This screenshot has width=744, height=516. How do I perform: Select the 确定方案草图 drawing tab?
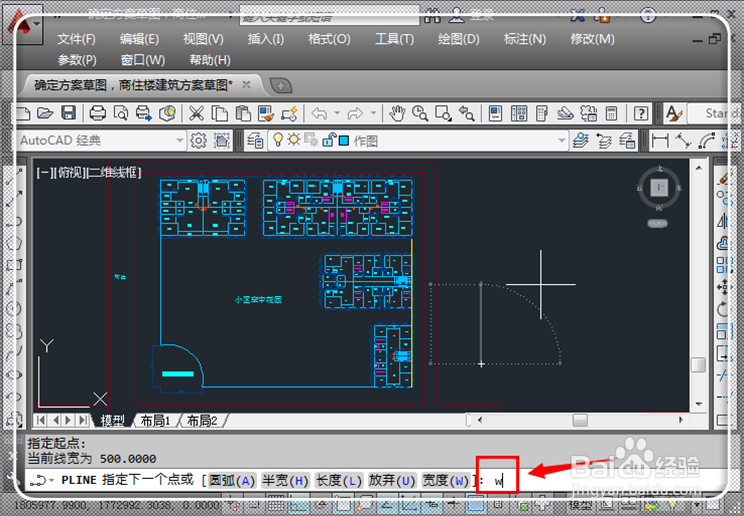tap(133, 85)
